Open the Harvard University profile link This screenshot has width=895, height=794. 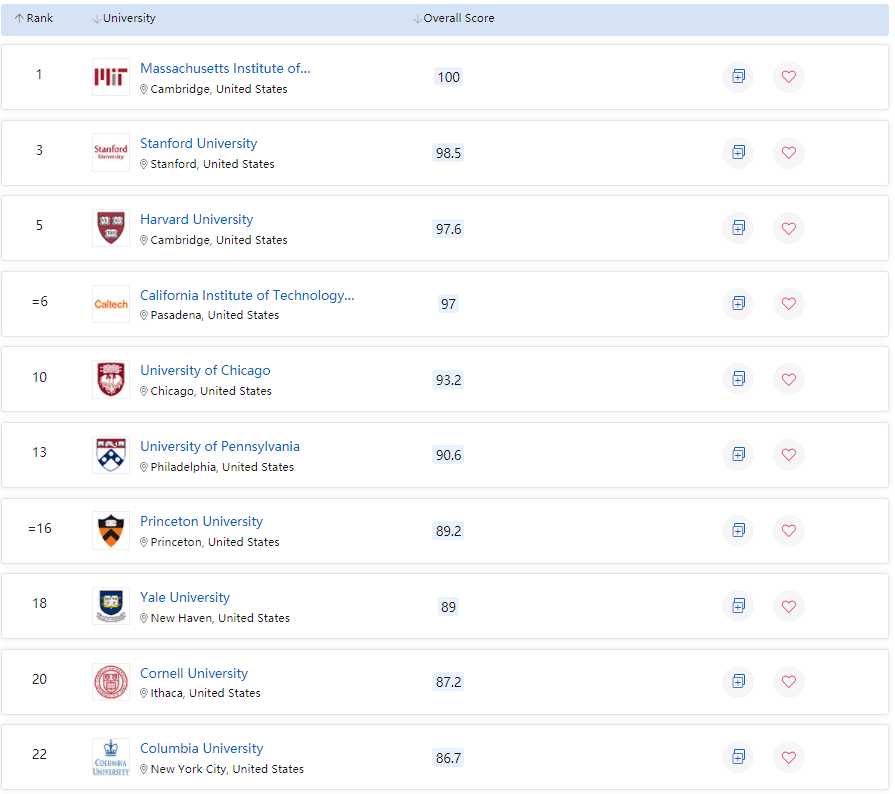196,220
